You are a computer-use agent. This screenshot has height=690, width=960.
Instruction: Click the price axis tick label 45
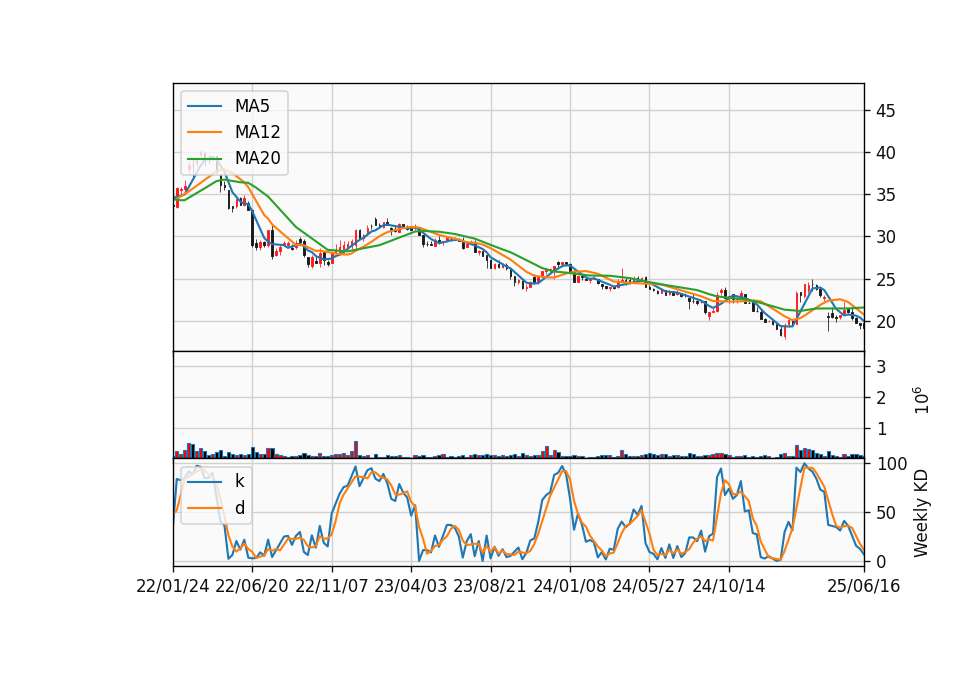(885, 111)
